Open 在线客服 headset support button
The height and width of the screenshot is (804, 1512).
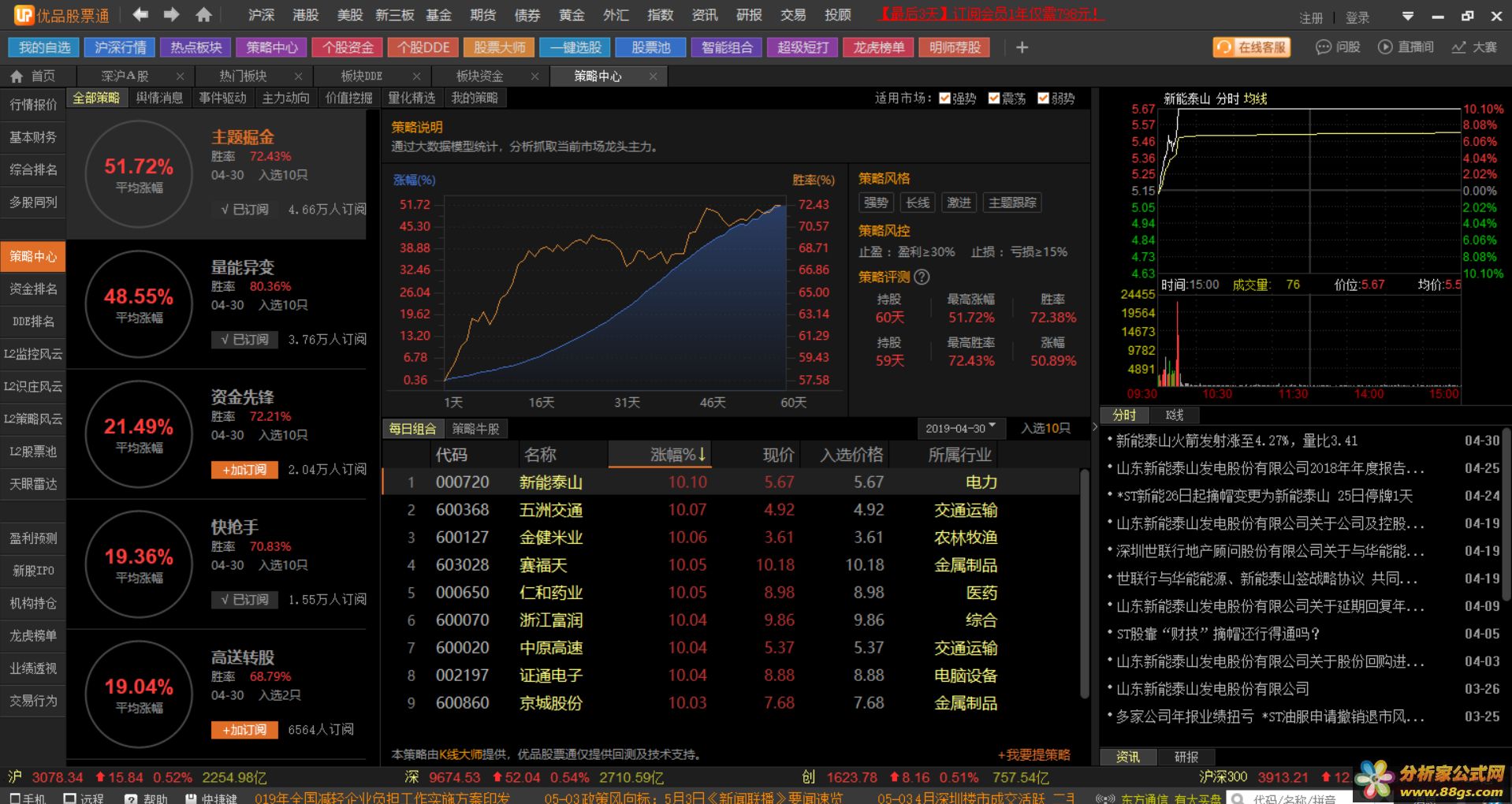pyautogui.click(x=1251, y=47)
